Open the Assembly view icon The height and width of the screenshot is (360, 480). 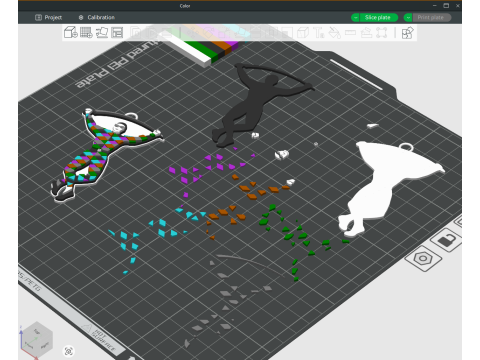(x=407, y=33)
